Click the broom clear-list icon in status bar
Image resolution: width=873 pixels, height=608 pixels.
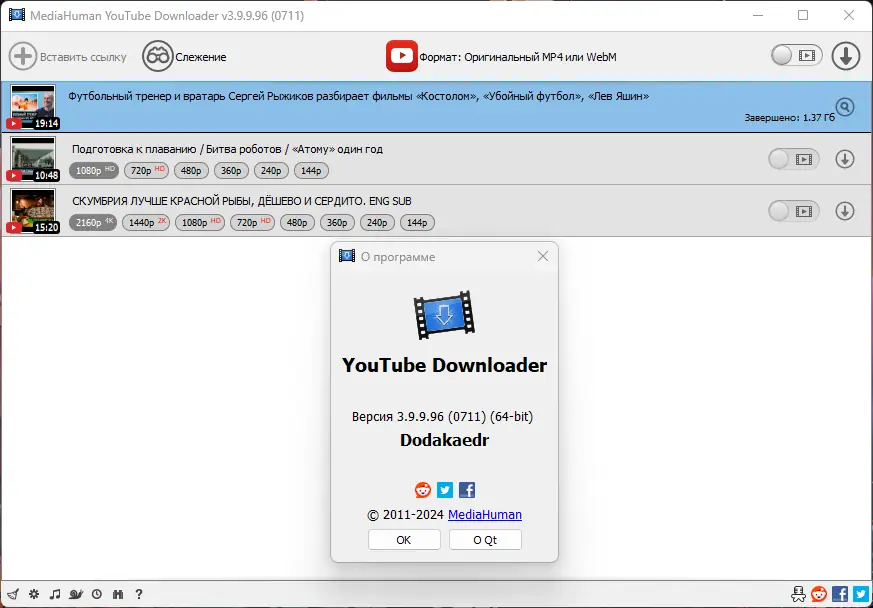13,594
